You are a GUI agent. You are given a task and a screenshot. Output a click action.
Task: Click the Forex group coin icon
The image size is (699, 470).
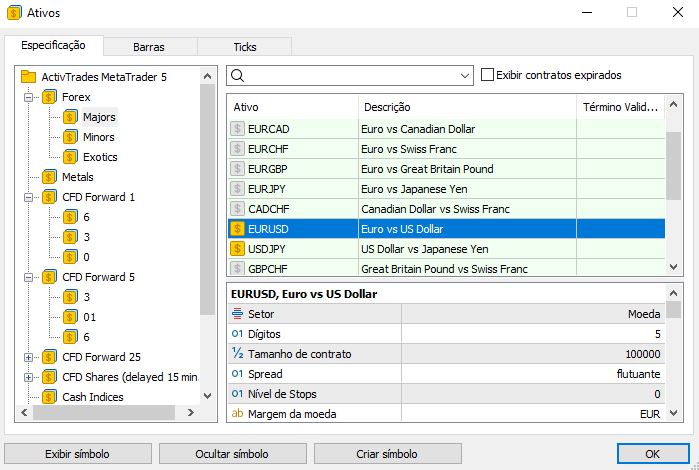coord(49,97)
